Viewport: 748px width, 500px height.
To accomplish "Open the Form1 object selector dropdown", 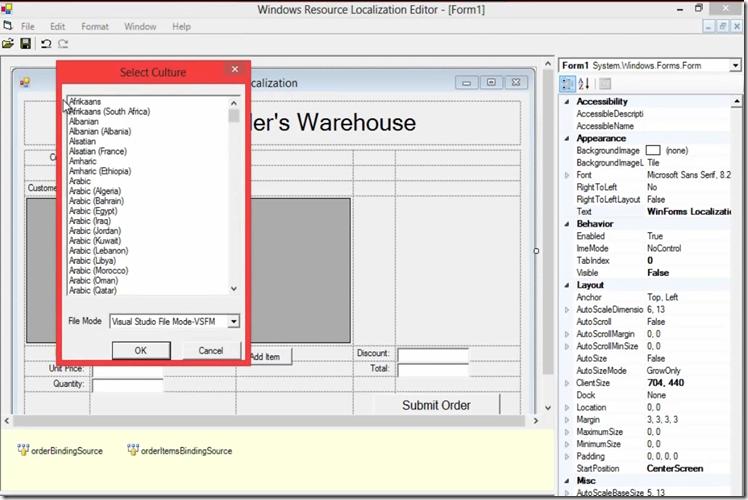I will click(735, 65).
